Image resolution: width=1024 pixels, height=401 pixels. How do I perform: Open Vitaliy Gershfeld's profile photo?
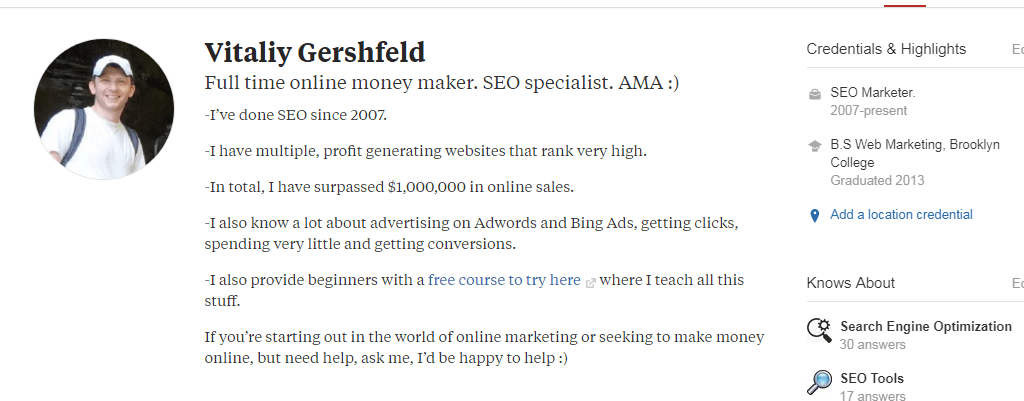click(x=104, y=108)
